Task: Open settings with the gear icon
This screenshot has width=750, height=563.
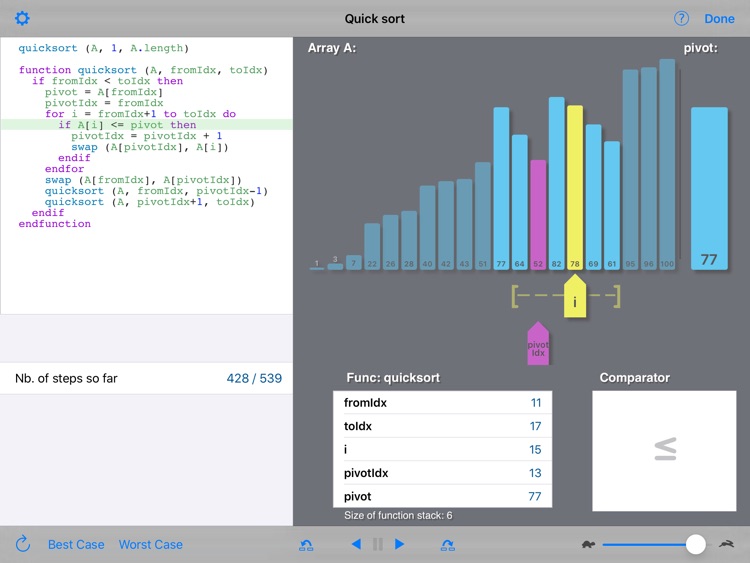Action: pyautogui.click(x=22, y=19)
